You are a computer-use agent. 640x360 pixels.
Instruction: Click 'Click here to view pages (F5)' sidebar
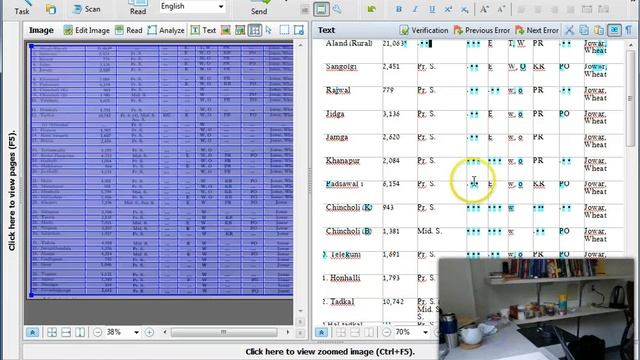click(x=12, y=190)
